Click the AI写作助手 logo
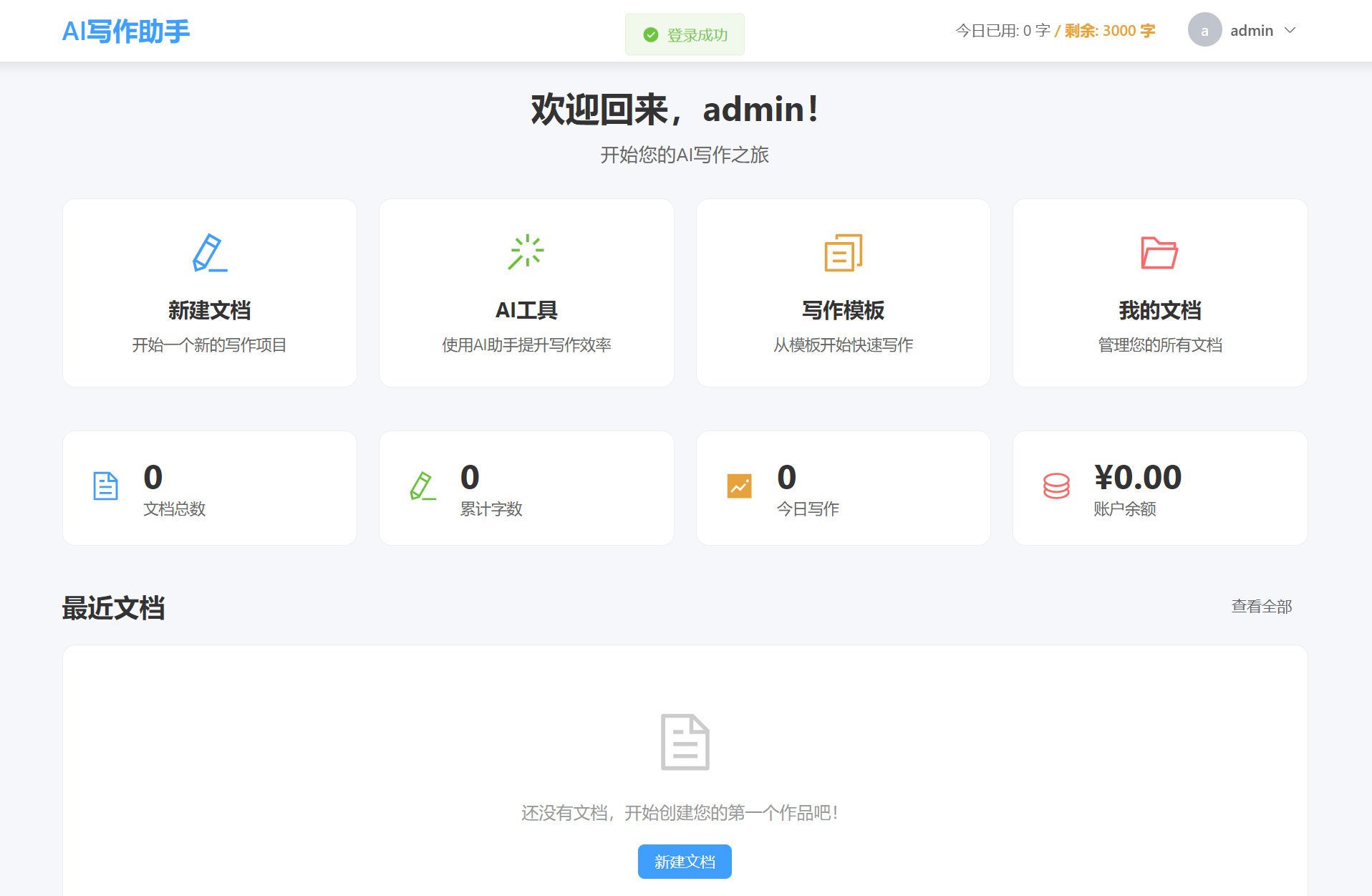The width and height of the screenshot is (1372, 896). (126, 30)
